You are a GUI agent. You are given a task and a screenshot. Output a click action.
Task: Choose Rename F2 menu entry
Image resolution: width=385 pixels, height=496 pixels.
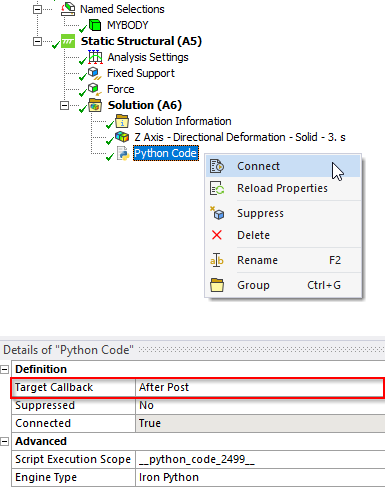click(x=283, y=260)
